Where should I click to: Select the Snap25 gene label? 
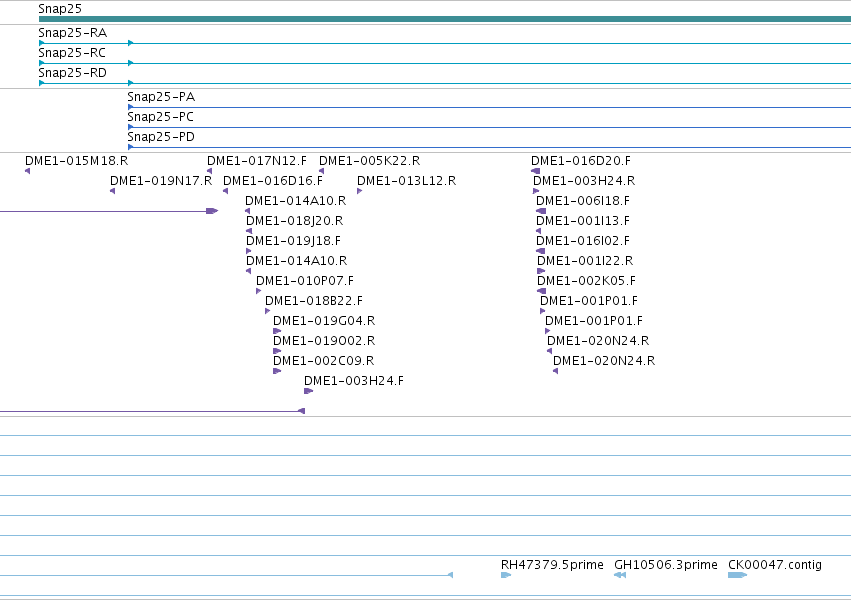(x=60, y=9)
